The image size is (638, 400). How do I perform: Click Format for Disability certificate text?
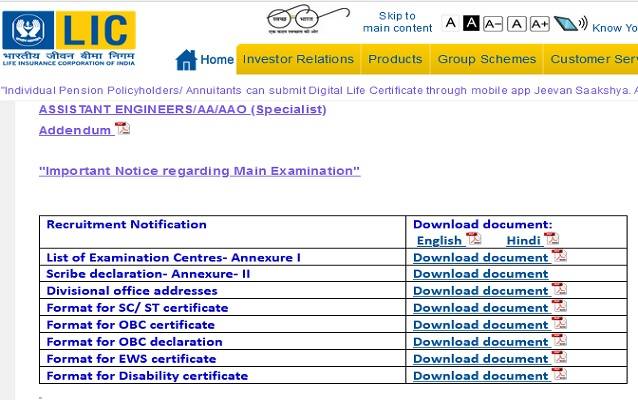tap(147, 376)
